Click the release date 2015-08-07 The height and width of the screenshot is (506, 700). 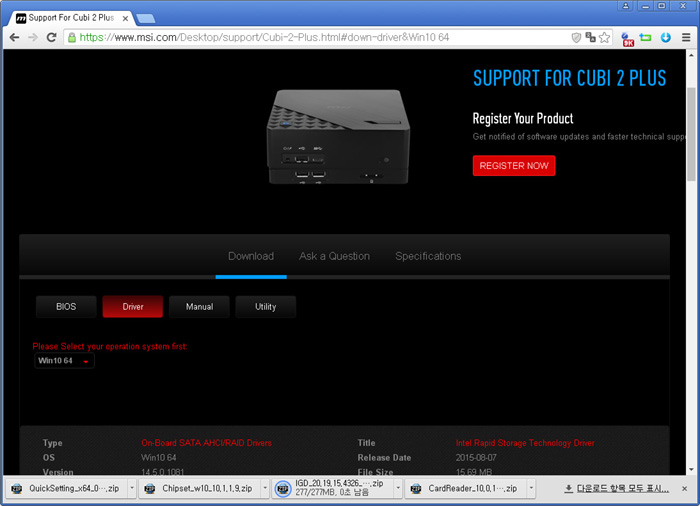tap(476, 458)
